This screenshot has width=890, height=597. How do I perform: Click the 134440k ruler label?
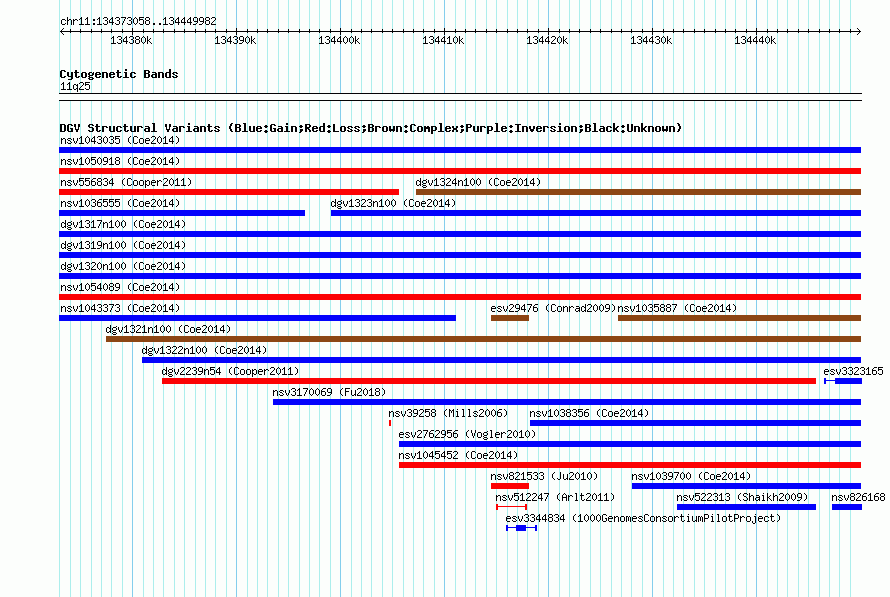pyautogui.click(x=755, y=40)
